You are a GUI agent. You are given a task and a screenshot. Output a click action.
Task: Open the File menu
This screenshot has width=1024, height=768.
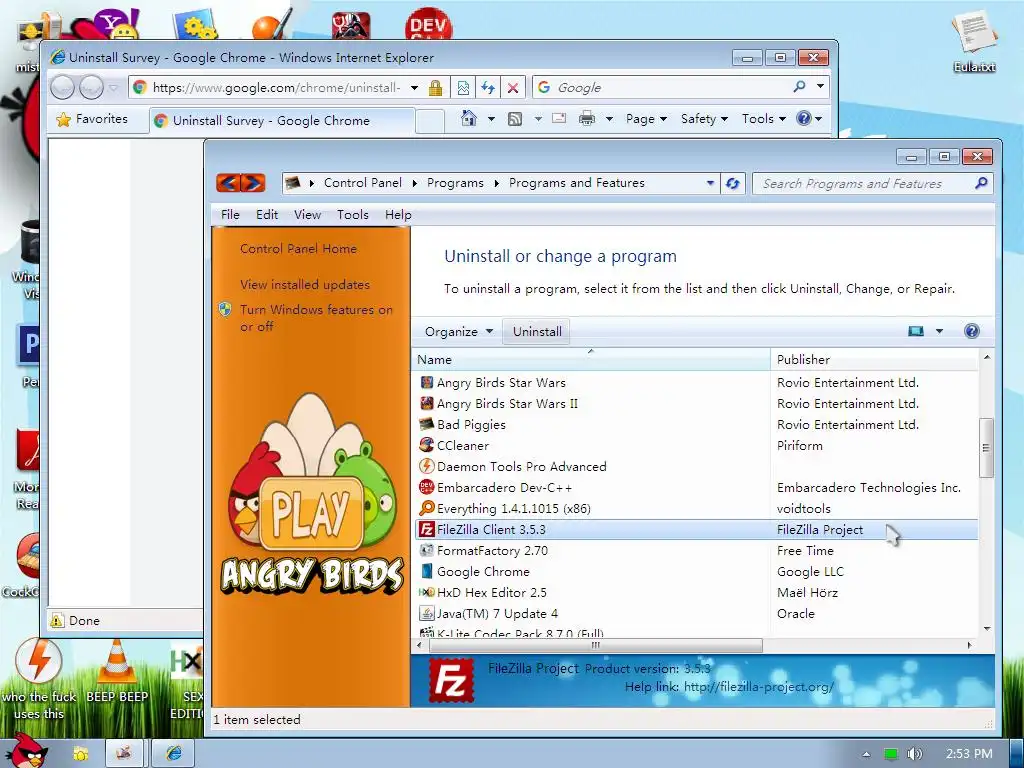point(230,214)
